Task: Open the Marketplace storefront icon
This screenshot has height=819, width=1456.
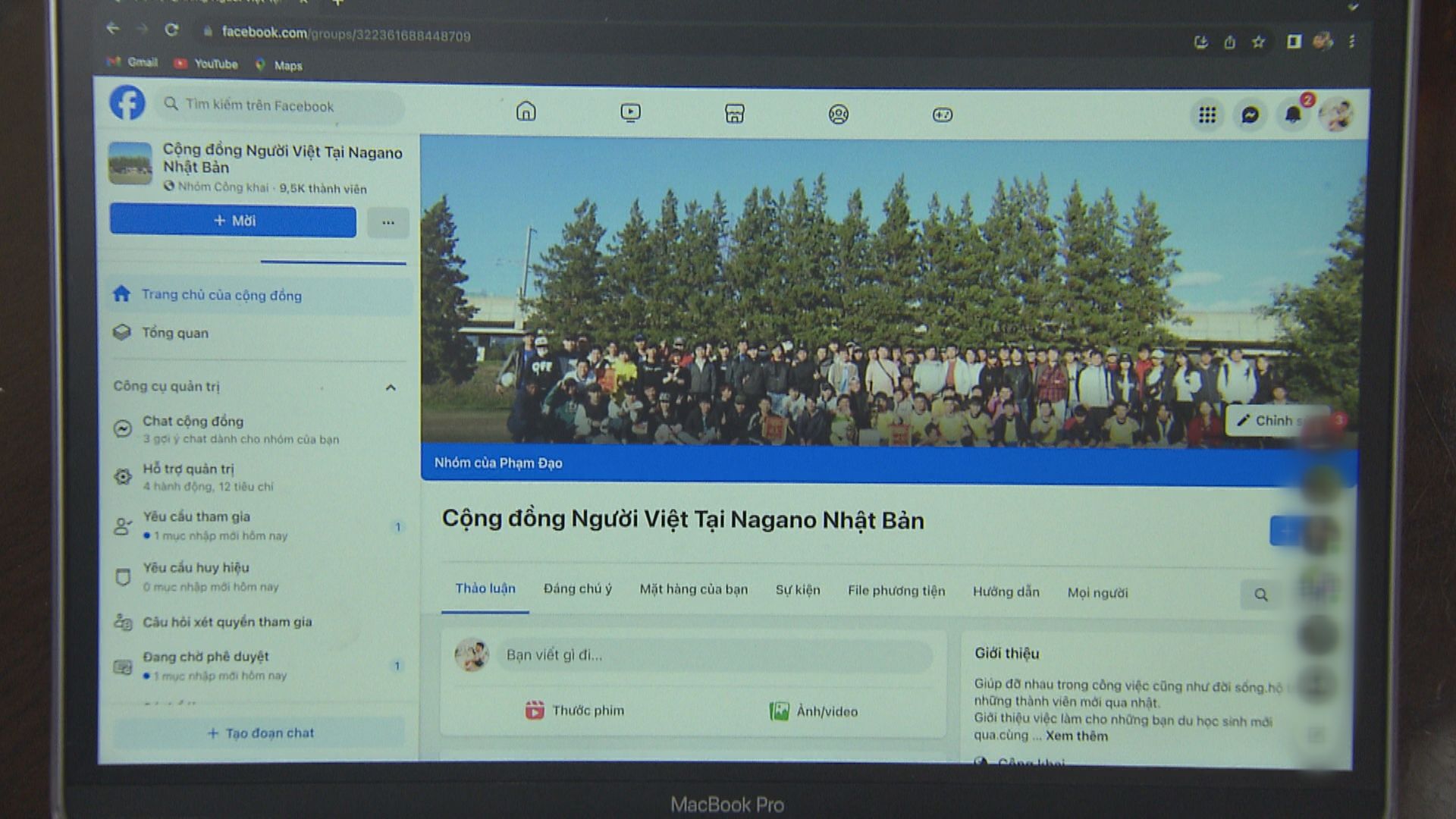Action: coord(734,114)
